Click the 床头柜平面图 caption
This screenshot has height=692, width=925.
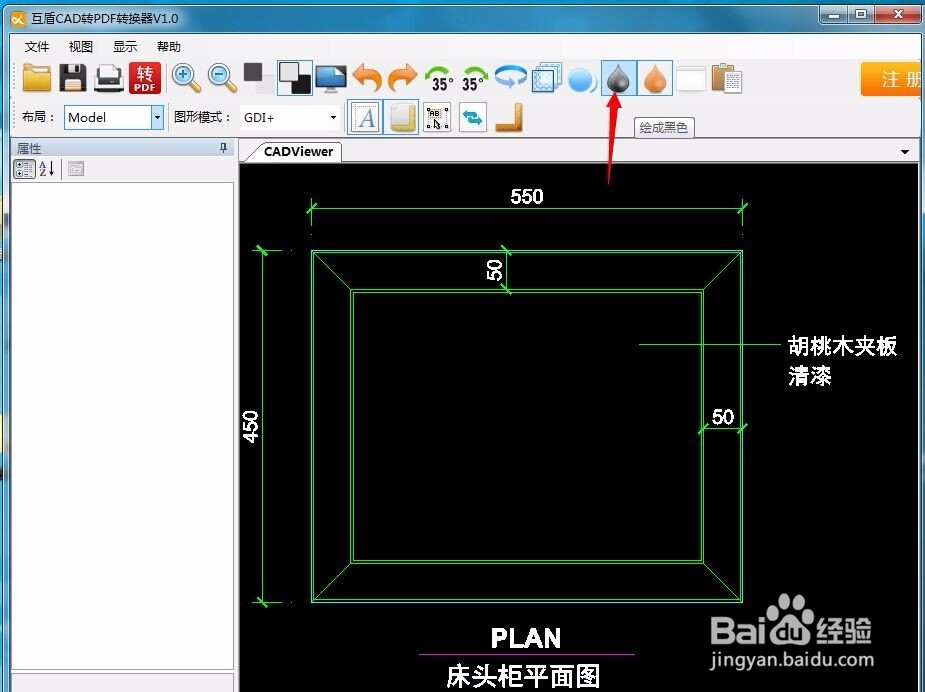[x=523, y=677]
